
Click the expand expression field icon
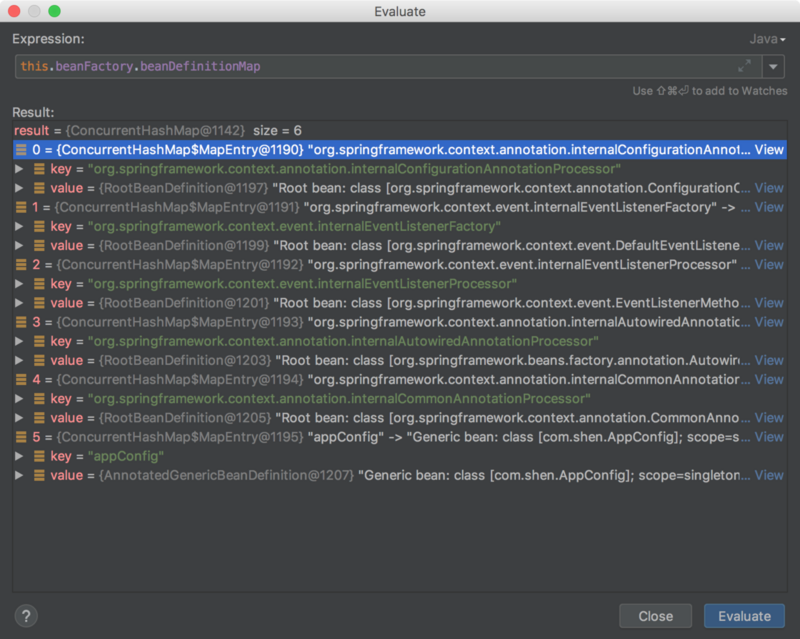click(x=744, y=66)
